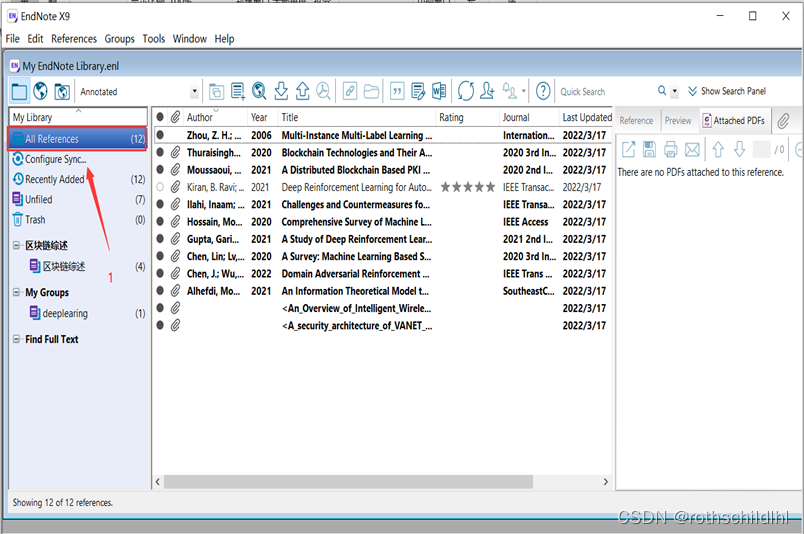Toggle read status dot for Zhou, Z. H. reference
Viewport: 804px width, 534px height.
point(160,135)
